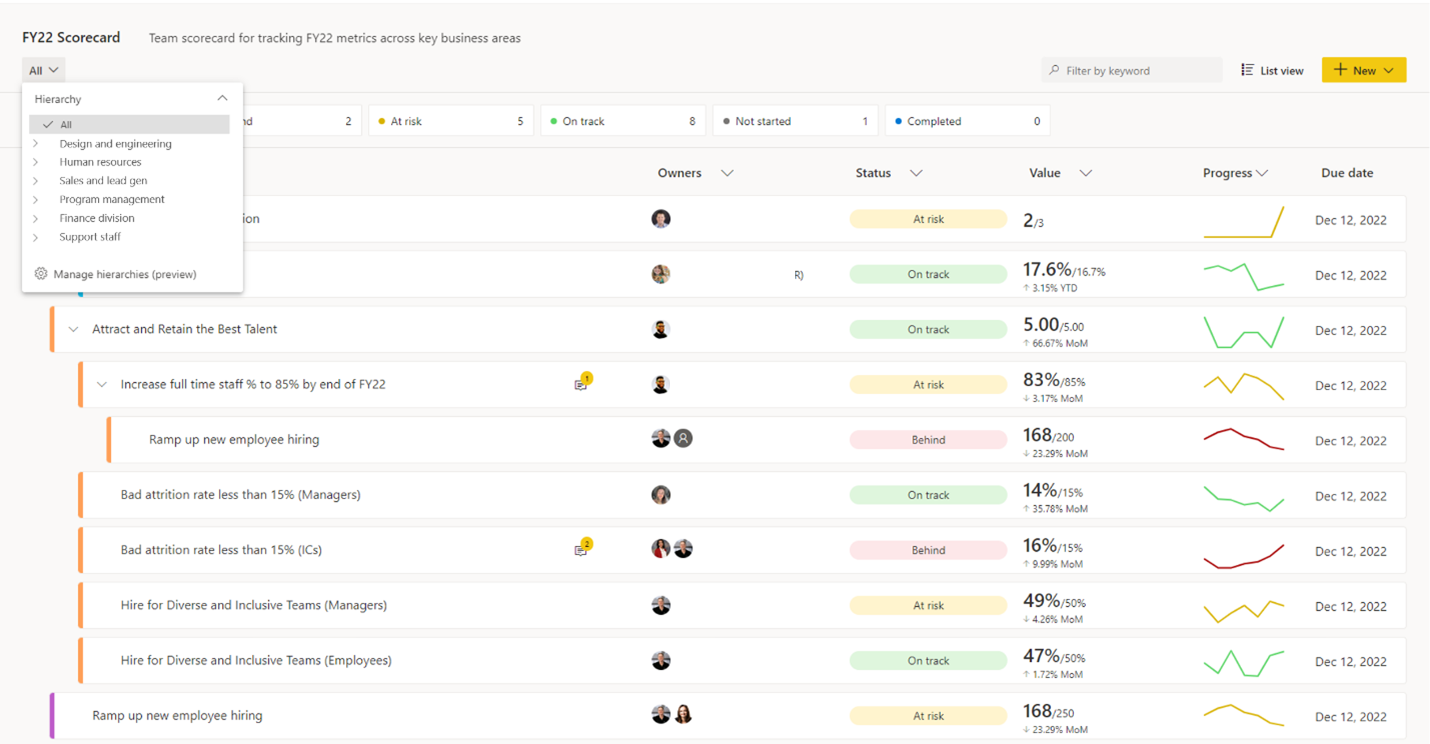Viewport: 1430px width, 744px height.
Task: Click progress sparkline for Ramp up hiring Behind row
Action: point(1243,440)
